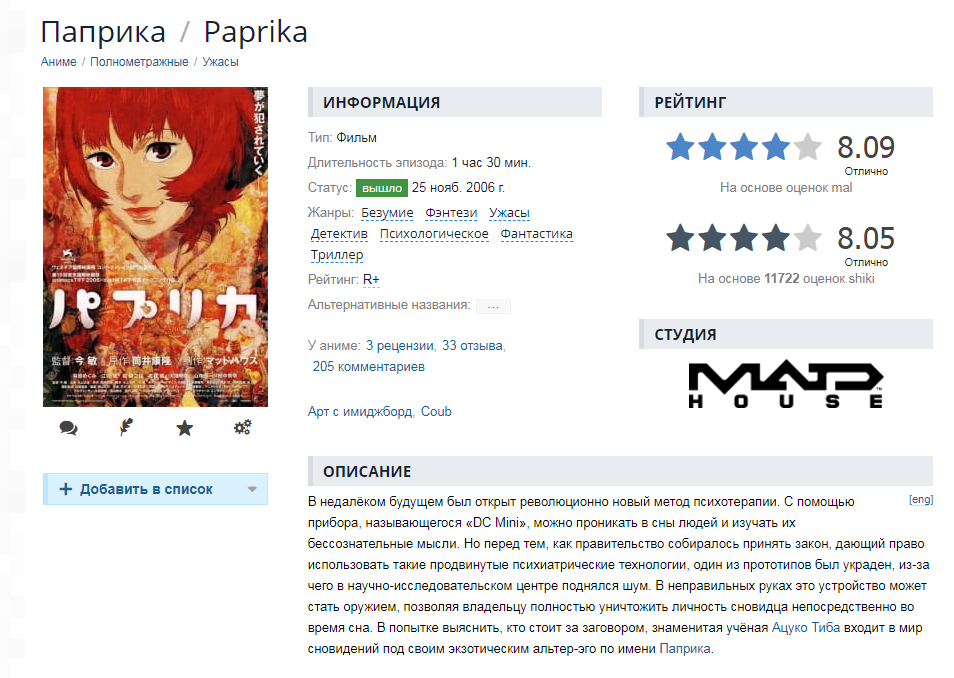Expand the Добавить в список dropdown arrow
The height and width of the screenshot is (678, 954).
click(x=252, y=489)
